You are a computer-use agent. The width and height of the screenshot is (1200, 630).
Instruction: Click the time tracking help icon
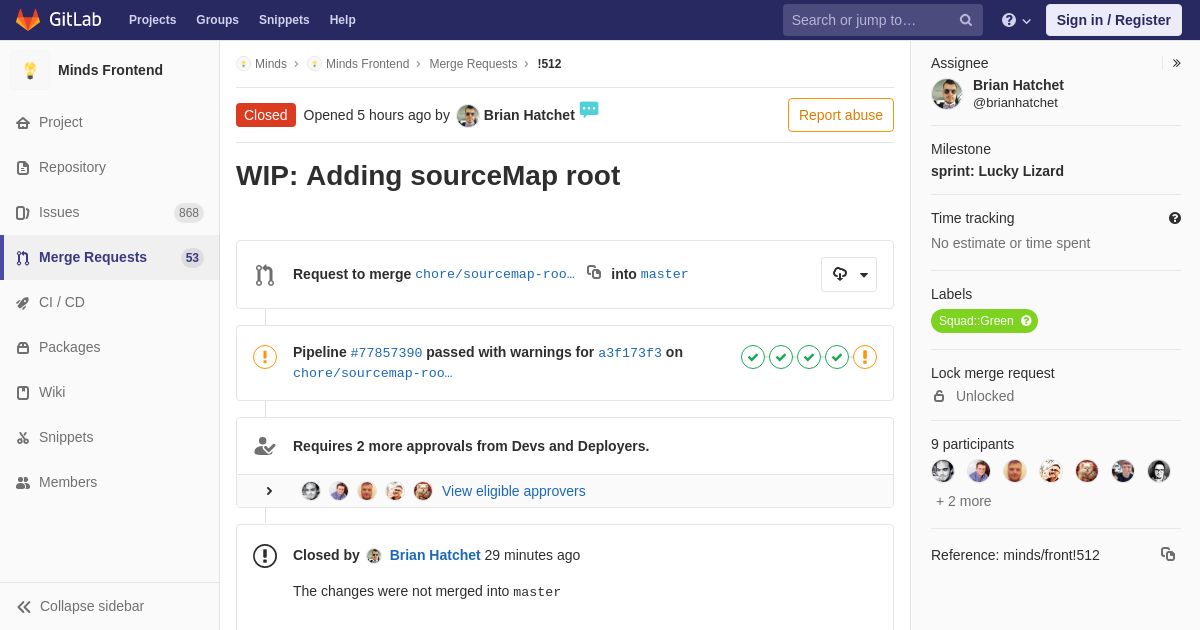[x=1175, y=218]
